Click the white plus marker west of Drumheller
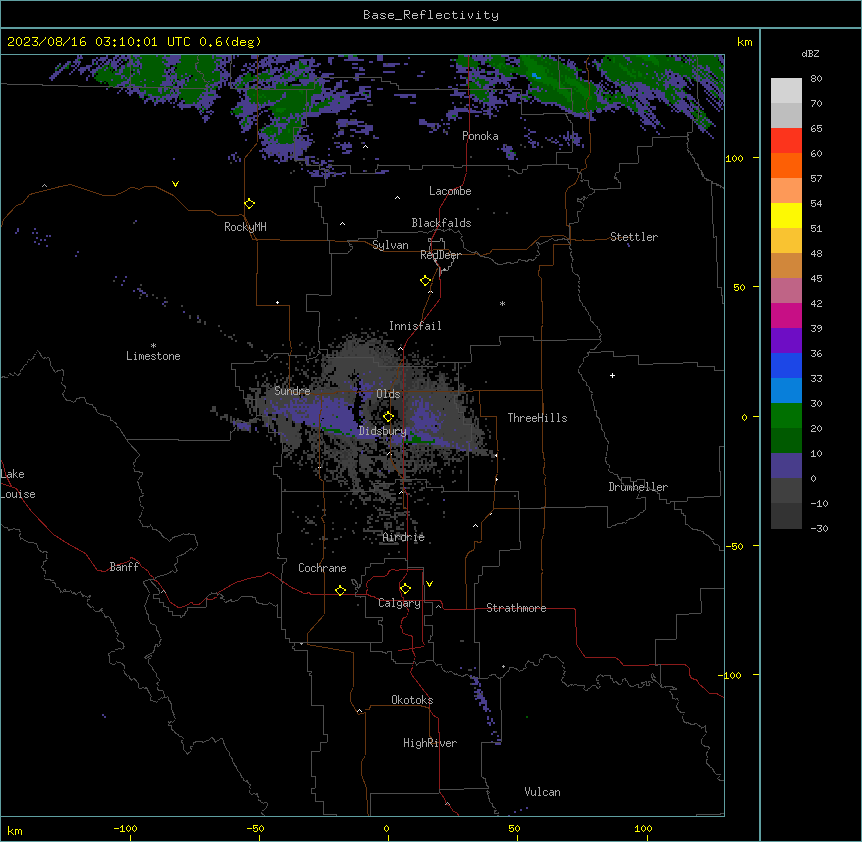862x842 pixels. point(612,375)
